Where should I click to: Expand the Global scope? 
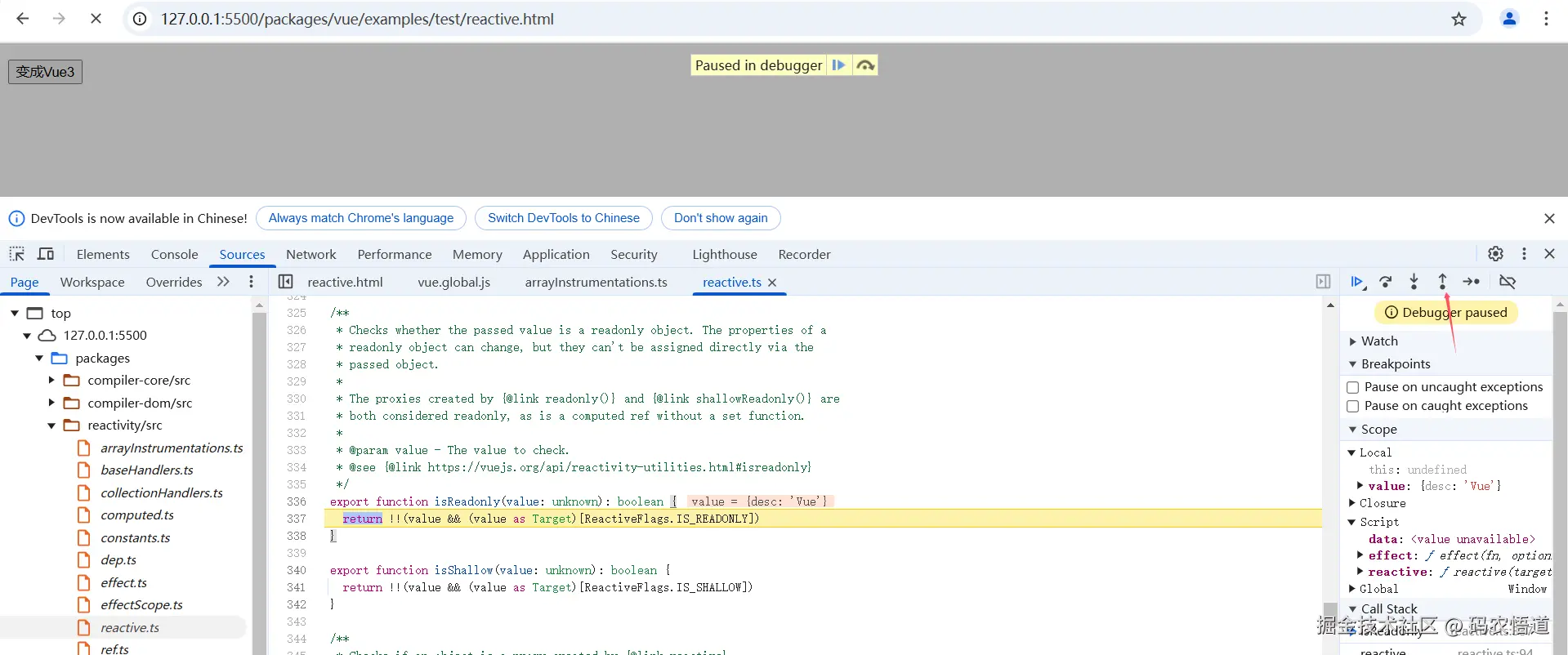[1351, 589]
